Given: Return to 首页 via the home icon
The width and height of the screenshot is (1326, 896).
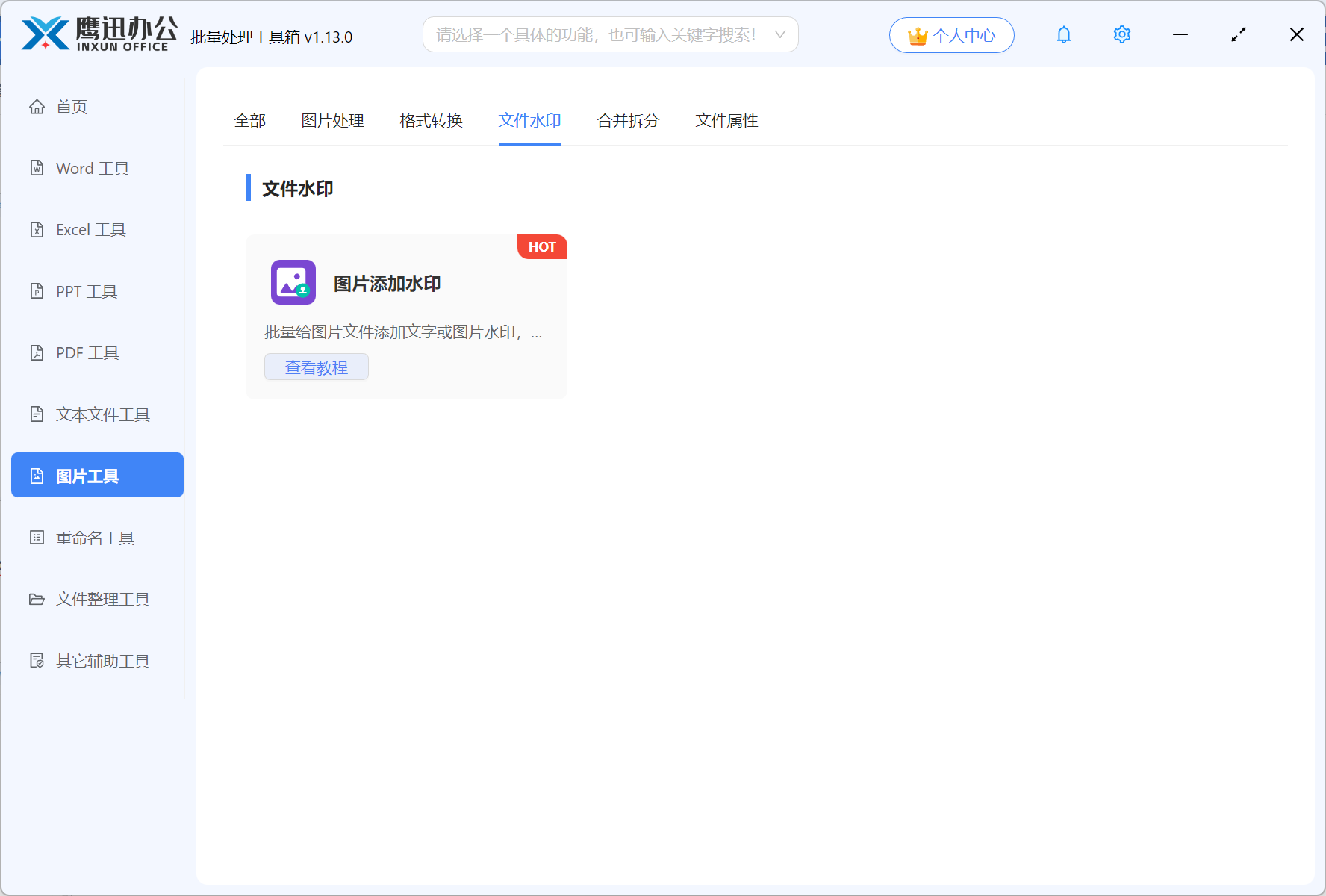Looking at the screenshot, I should (71, 106).
